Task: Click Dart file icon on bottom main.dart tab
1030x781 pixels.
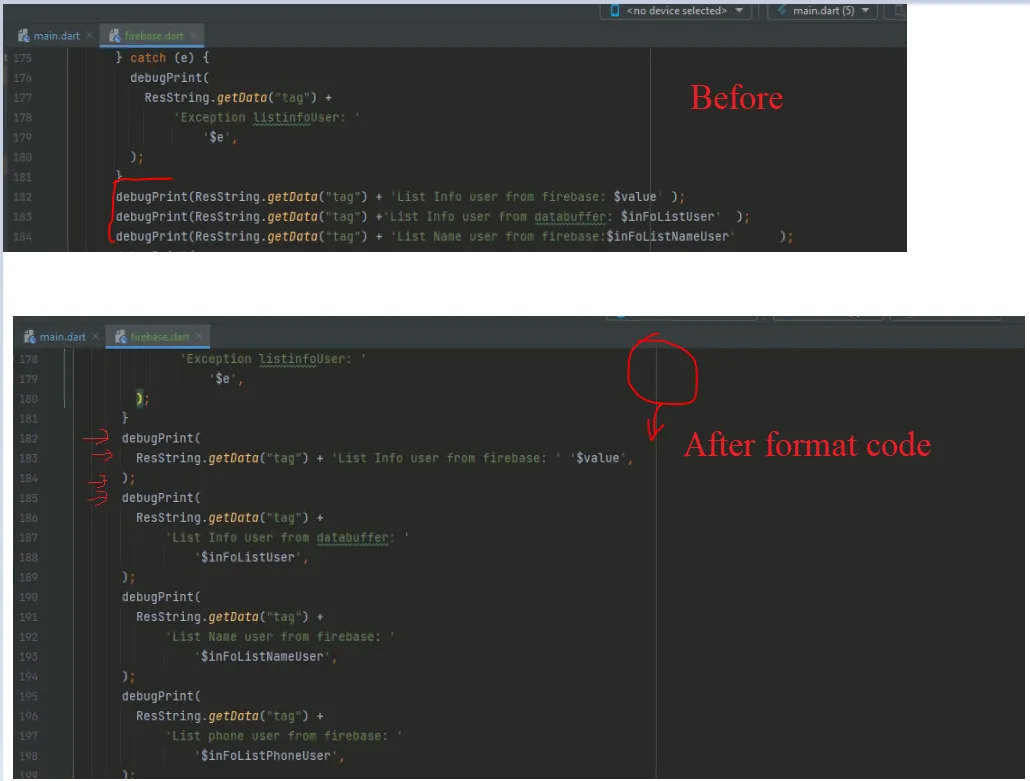Action: click(x=30, y=337)
